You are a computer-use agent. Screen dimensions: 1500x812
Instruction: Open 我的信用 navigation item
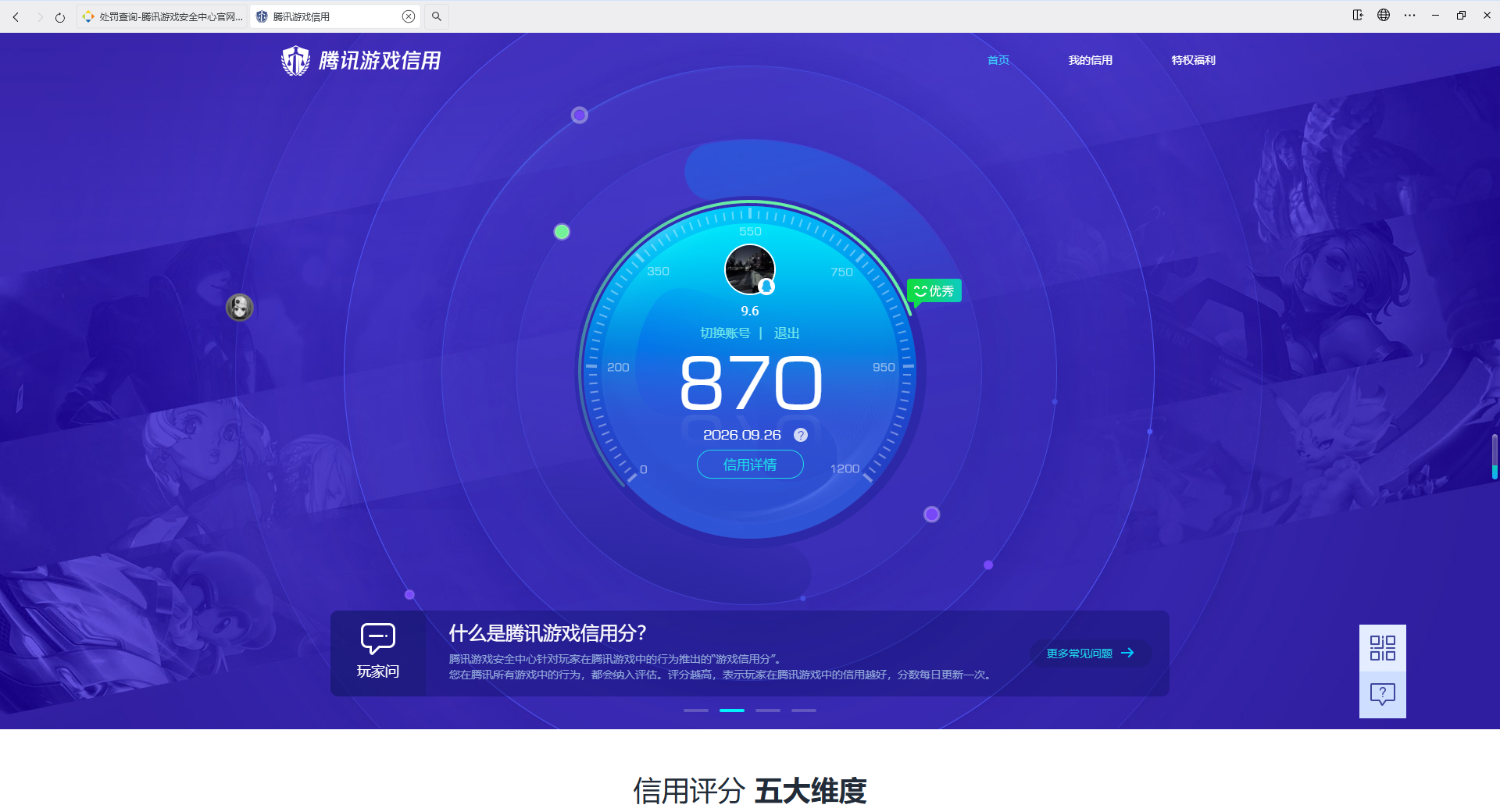(x=1091, y=60)
